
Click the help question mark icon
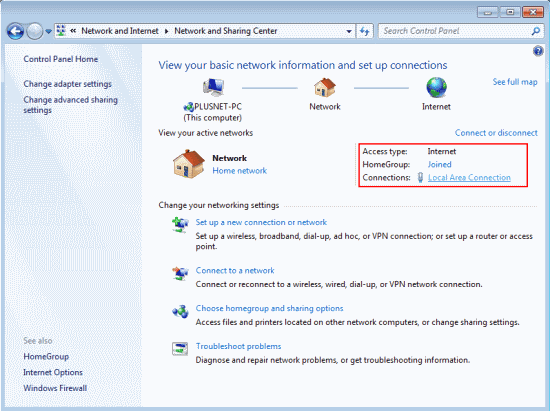click(538, 51)
